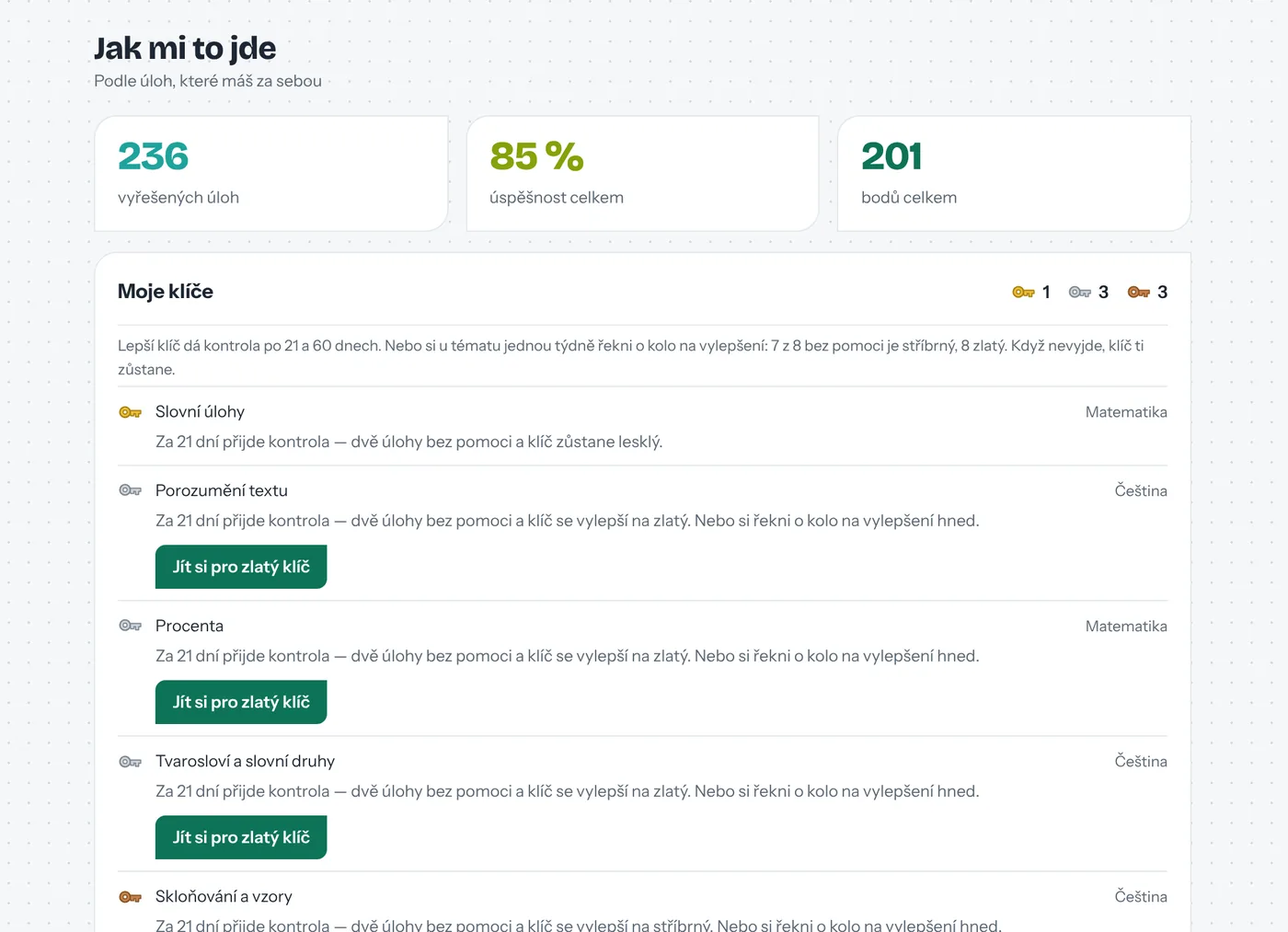
Task: Click the gold key icon in Moje klíče header
Action: 1023,293
